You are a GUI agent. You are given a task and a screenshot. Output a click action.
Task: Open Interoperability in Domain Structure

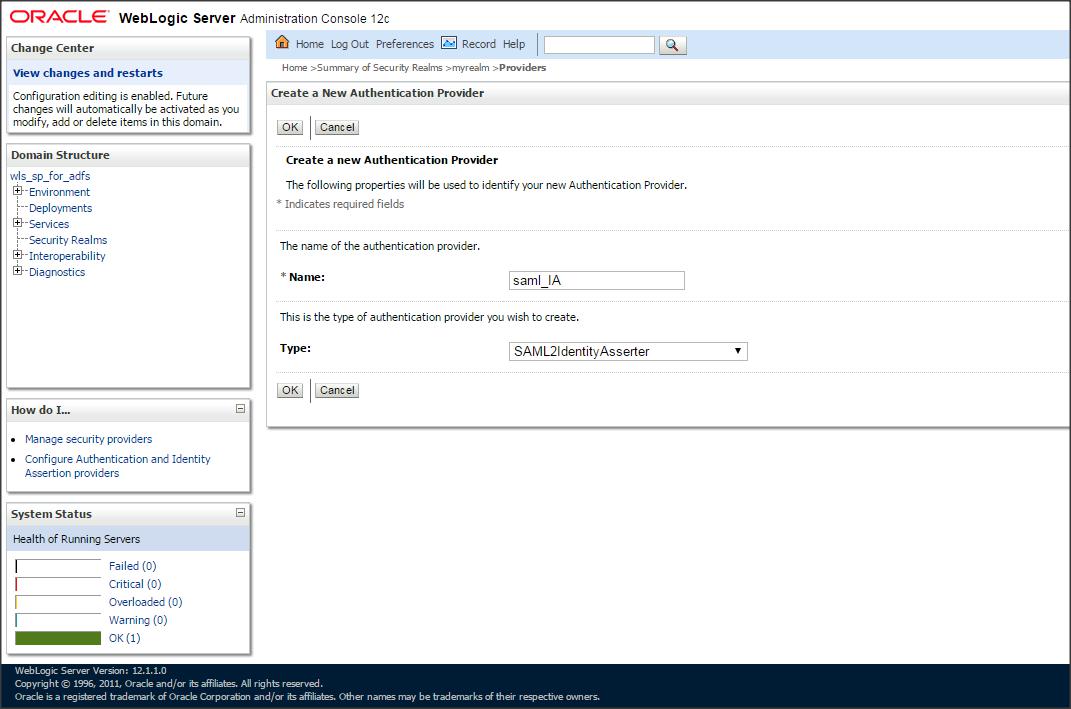tap(67, 255)
